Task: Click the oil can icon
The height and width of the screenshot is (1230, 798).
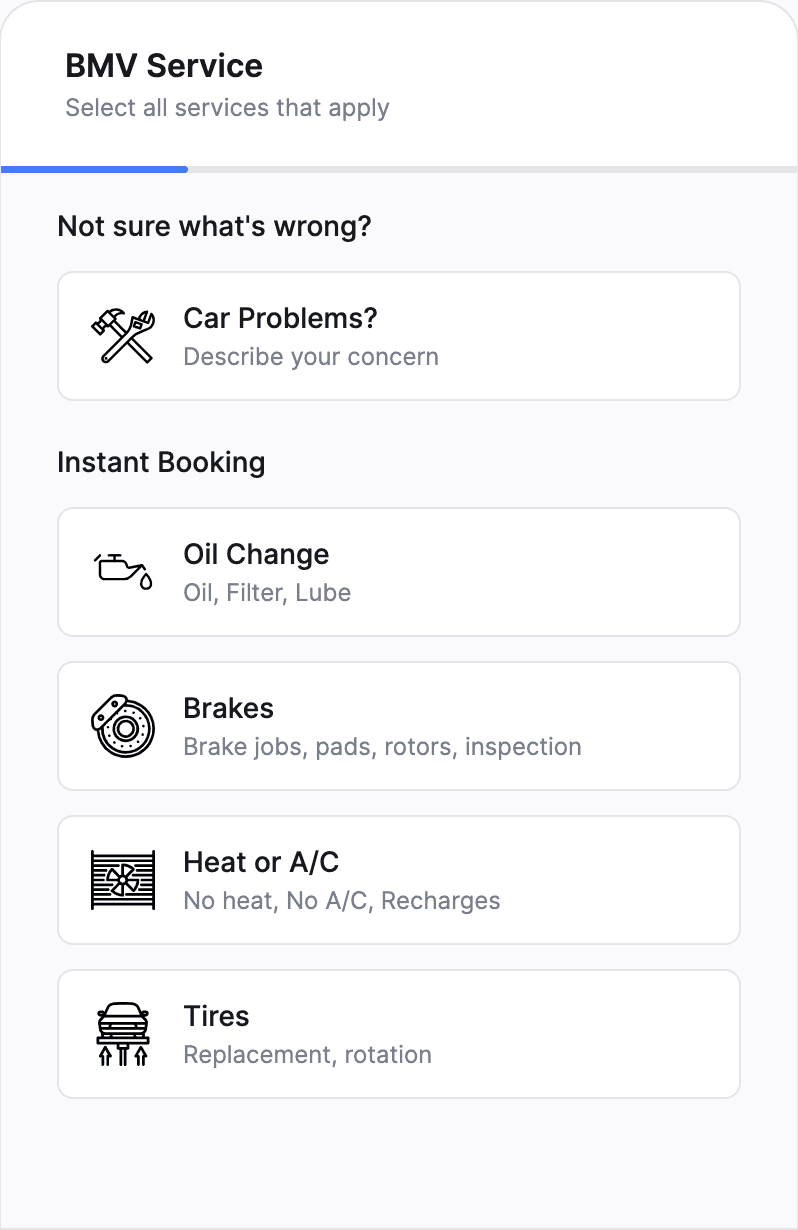Action: tap(123, 571)
